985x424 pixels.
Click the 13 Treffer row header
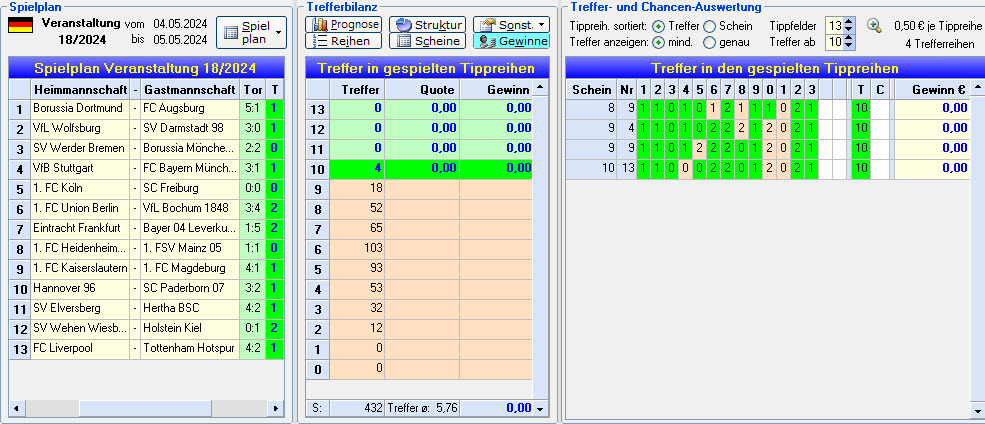pyautogui.click(x=318, y=109)
